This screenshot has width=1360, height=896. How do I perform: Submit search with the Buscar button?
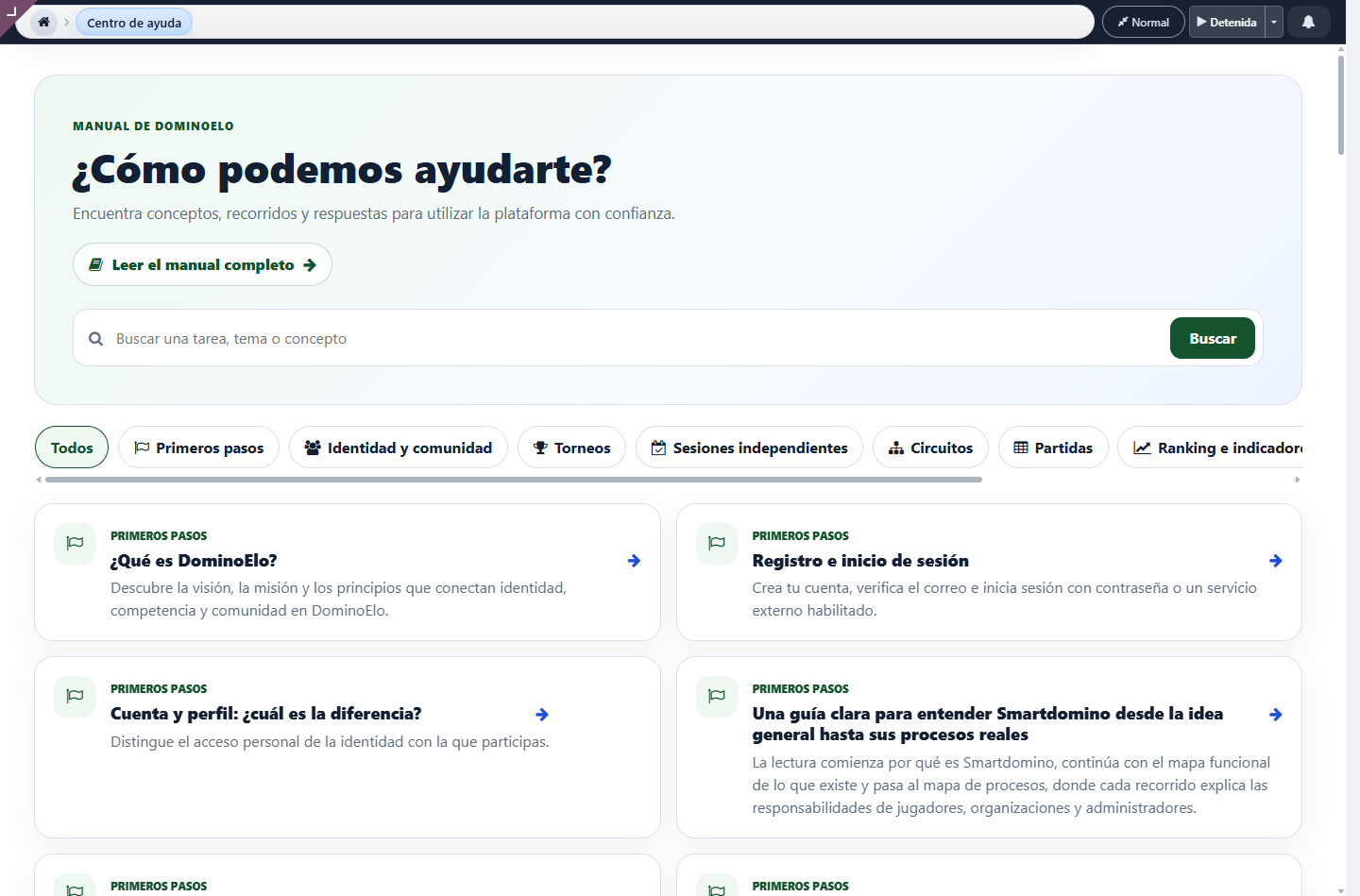coord(1212,338)
